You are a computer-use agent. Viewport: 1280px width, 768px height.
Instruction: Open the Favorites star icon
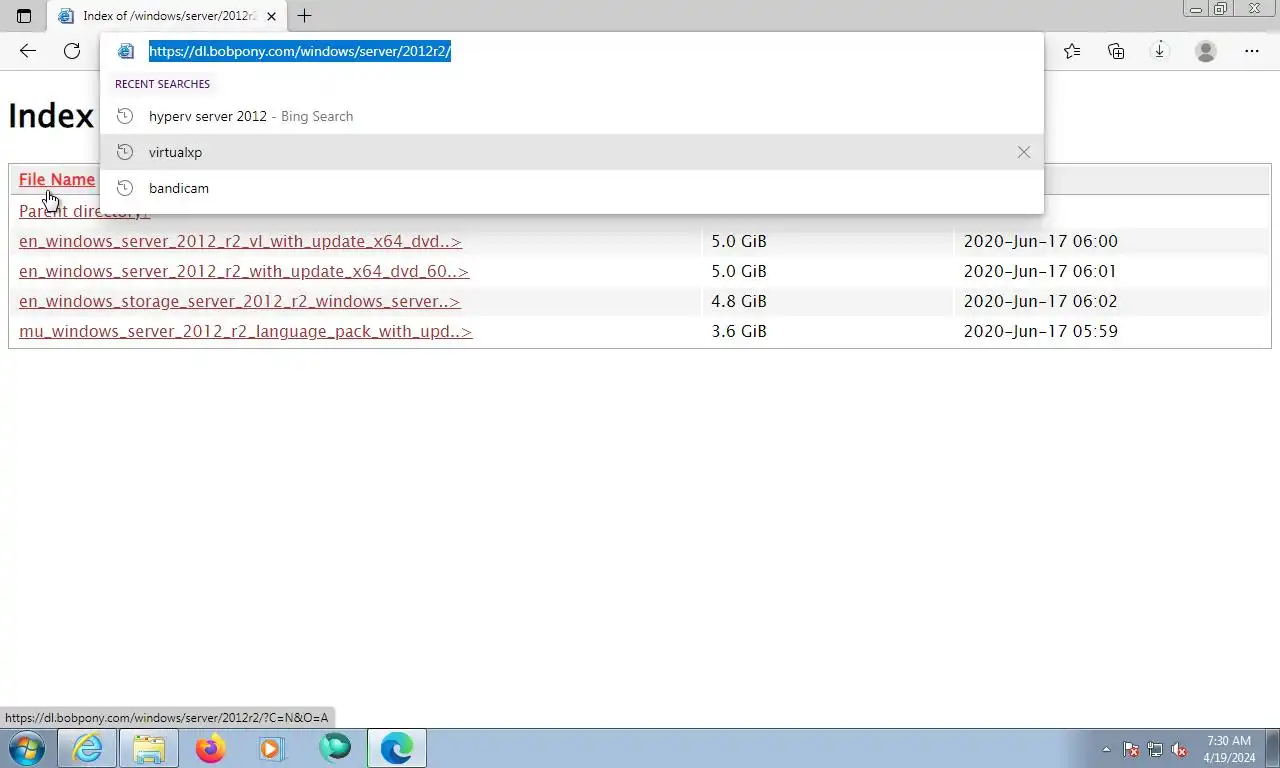pyautogui.click(x=1072, y=51)
